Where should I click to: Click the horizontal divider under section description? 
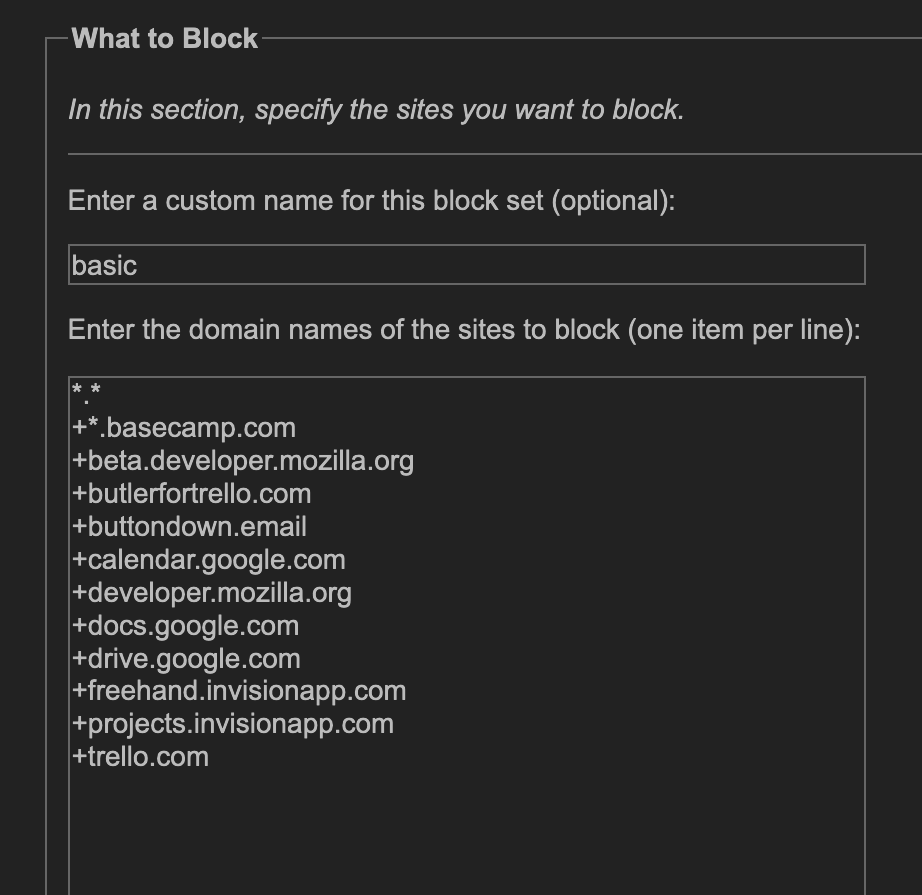pos(495,154)
